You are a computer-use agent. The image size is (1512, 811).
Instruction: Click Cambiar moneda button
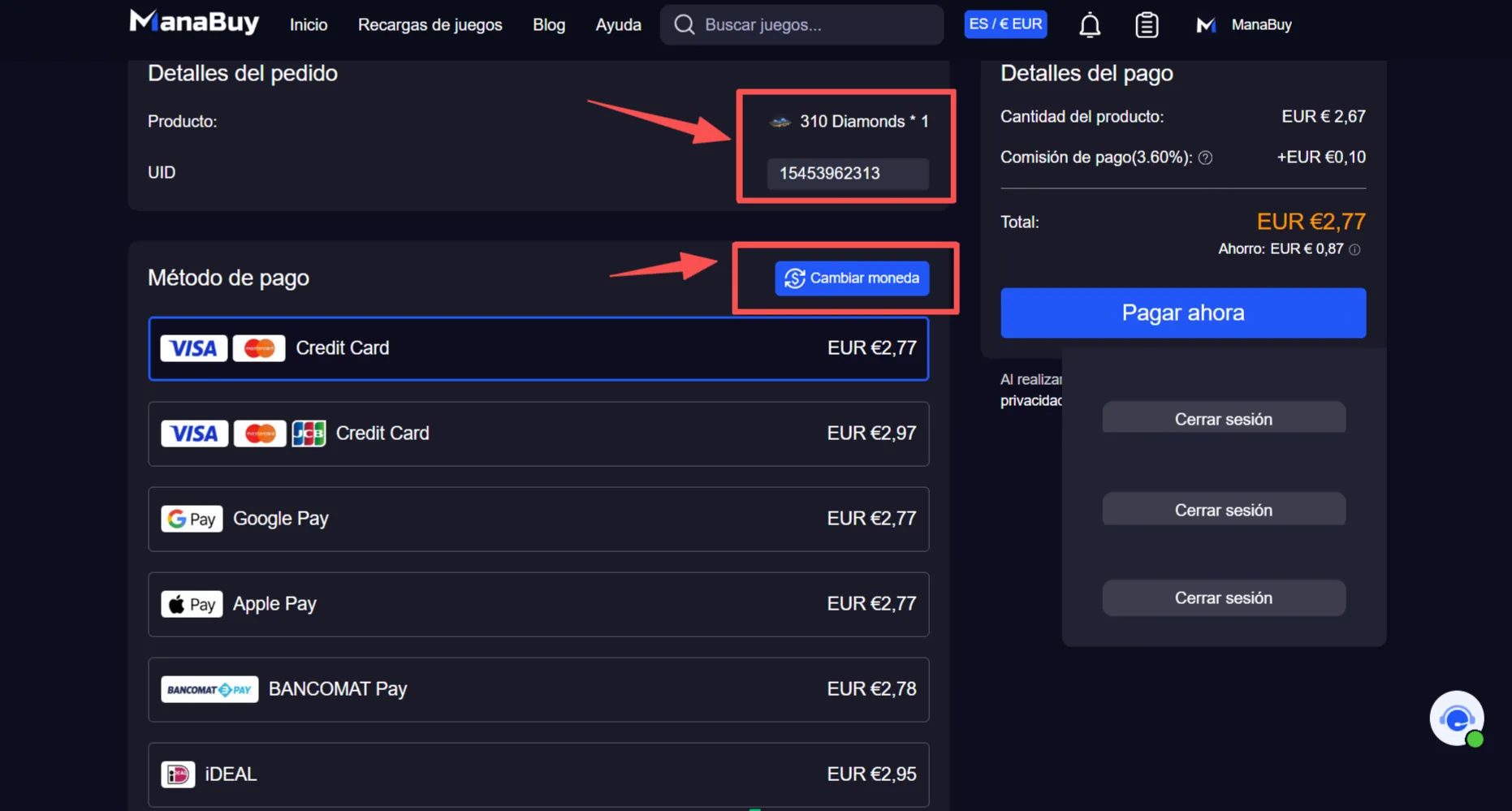852,278
